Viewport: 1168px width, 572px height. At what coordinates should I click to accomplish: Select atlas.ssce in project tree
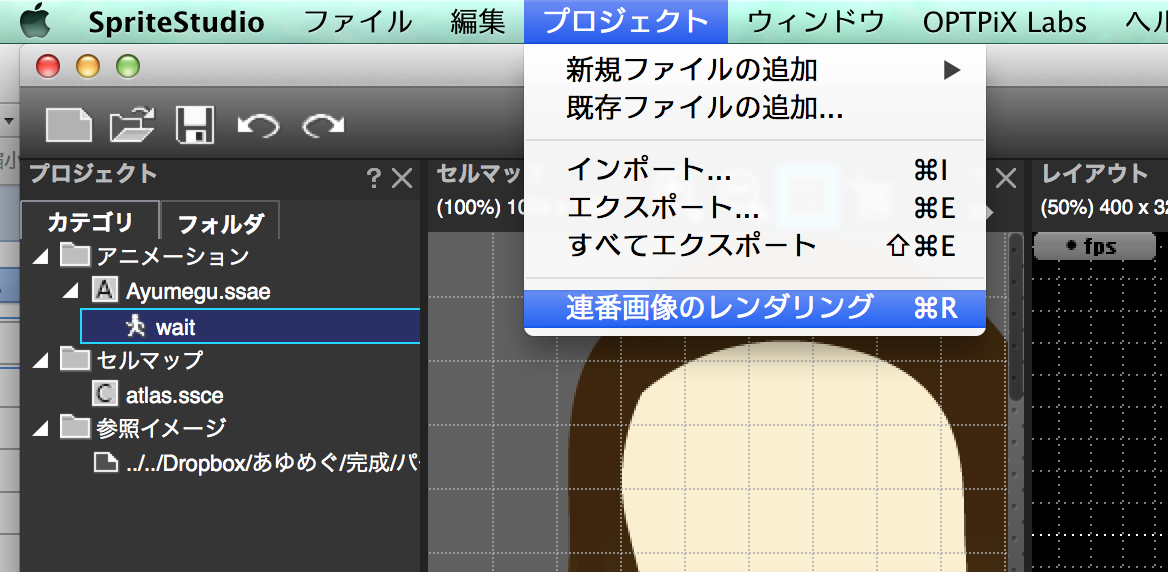(174, 395)
